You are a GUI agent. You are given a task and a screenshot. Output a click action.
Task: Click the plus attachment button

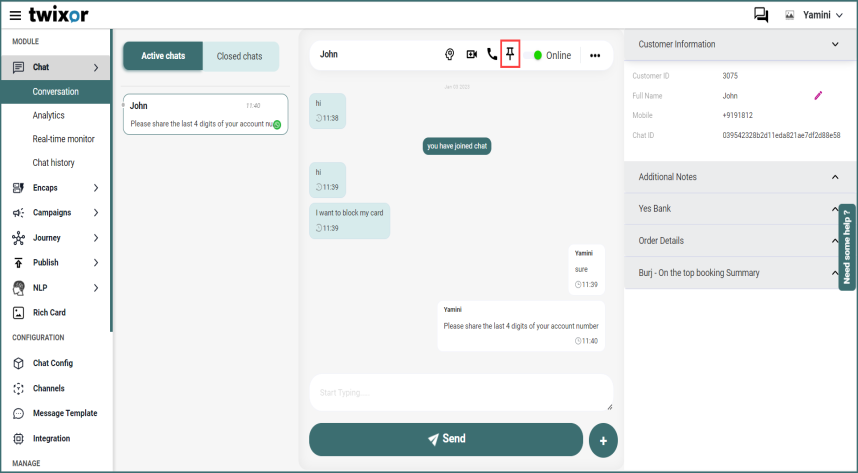click(603, 439)
